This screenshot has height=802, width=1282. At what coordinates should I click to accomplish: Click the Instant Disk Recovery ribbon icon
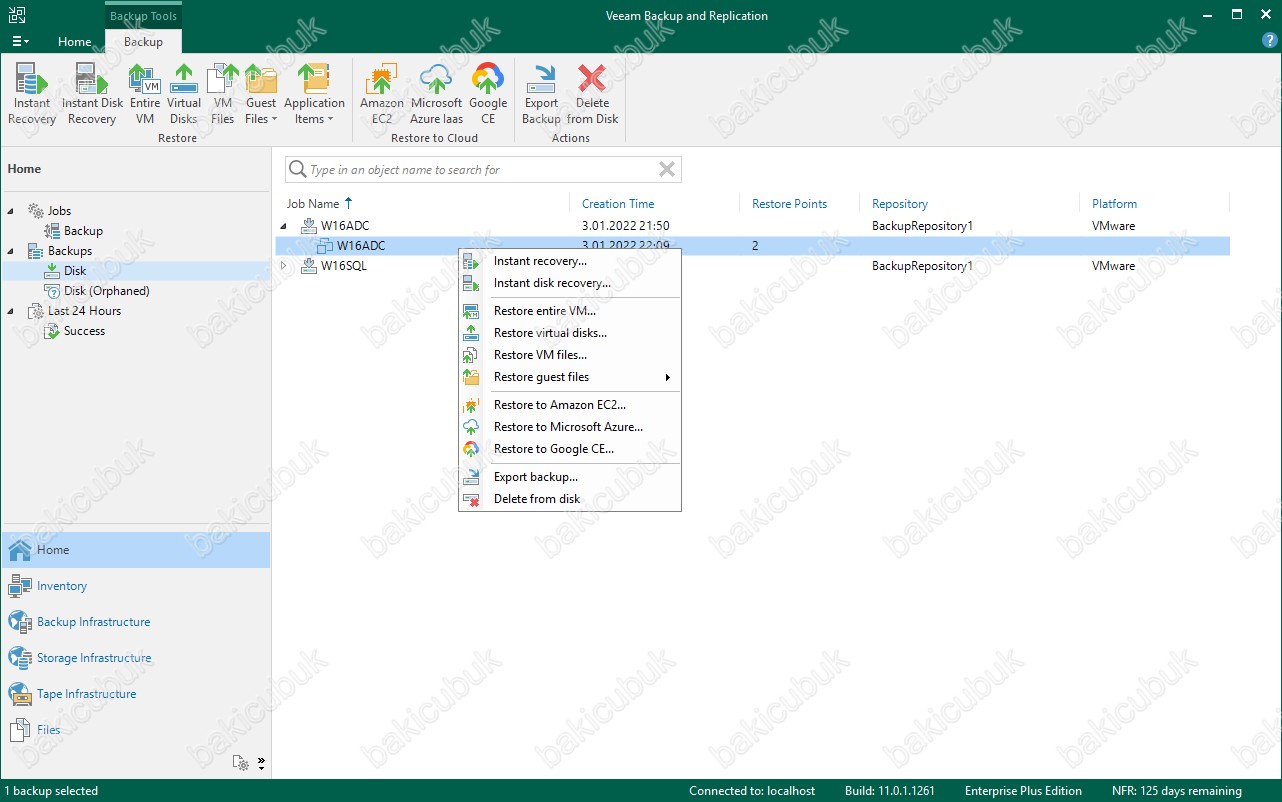coord(92,94)
